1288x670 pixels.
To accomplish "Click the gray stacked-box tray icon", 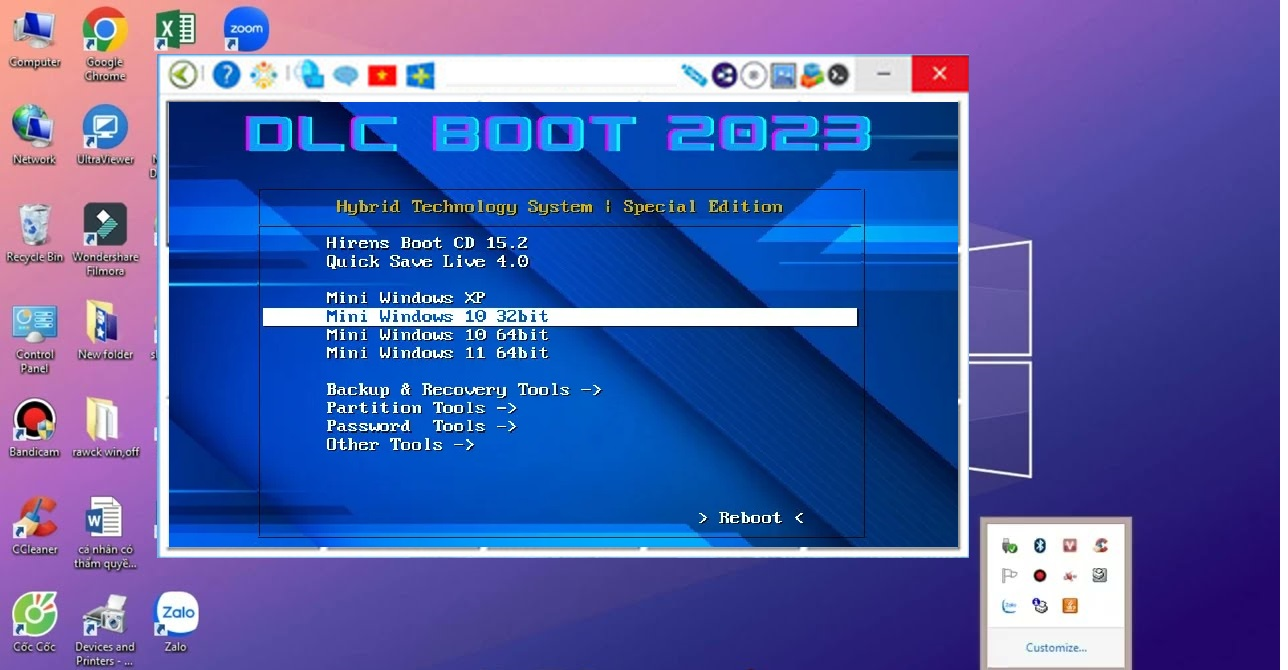I will pyautogui.click(x=1100, y=576).
